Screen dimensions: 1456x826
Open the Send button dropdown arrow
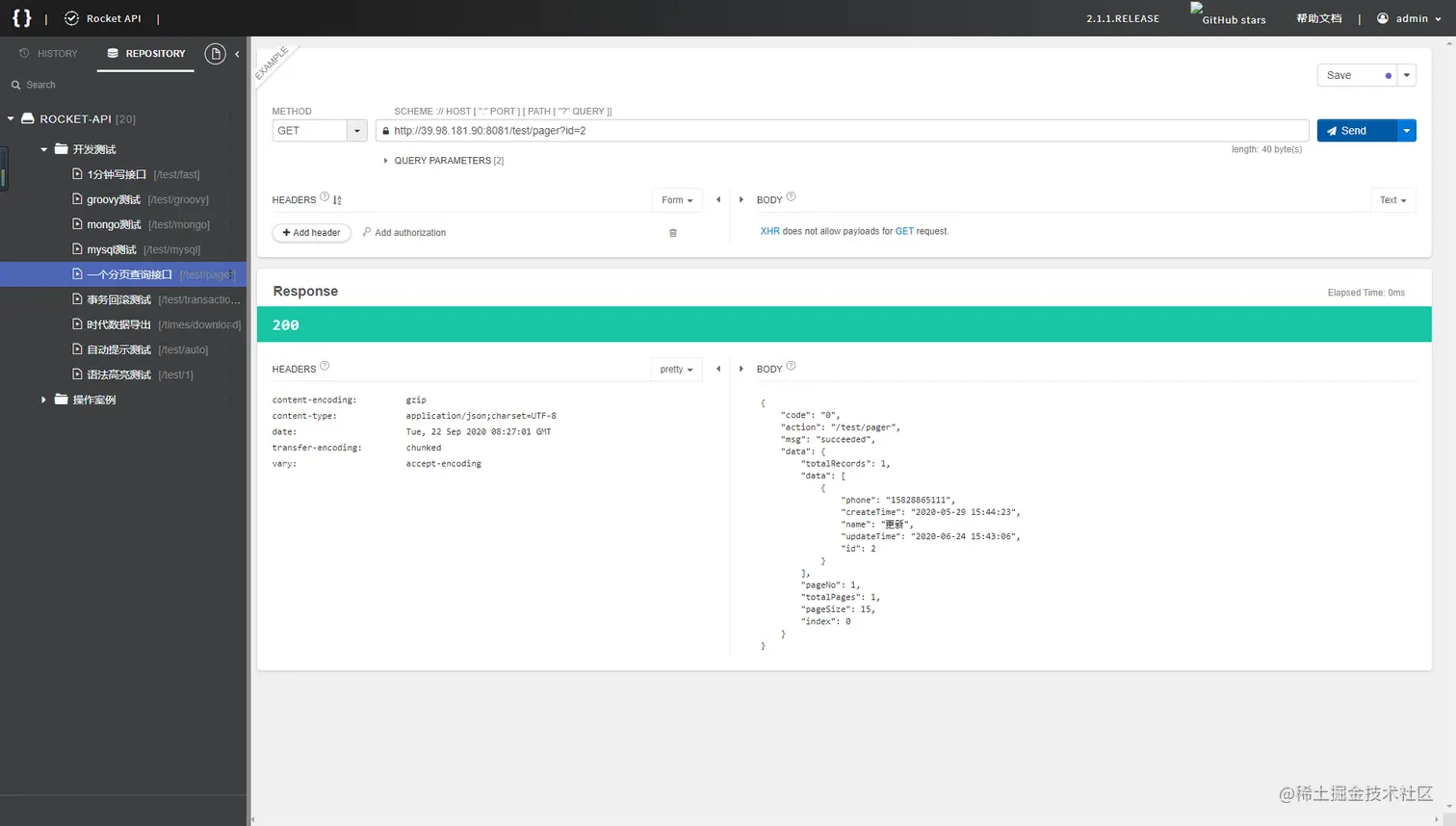pos(1407,131)
